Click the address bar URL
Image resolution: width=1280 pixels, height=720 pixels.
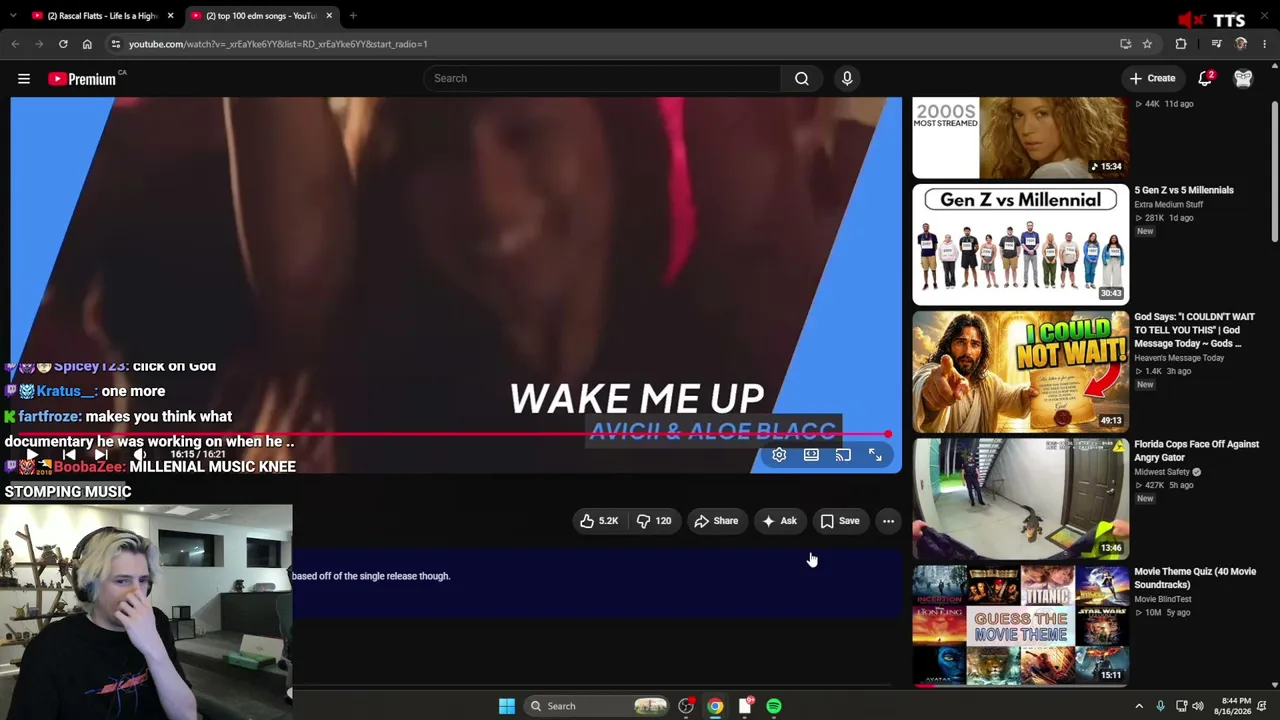278,44
